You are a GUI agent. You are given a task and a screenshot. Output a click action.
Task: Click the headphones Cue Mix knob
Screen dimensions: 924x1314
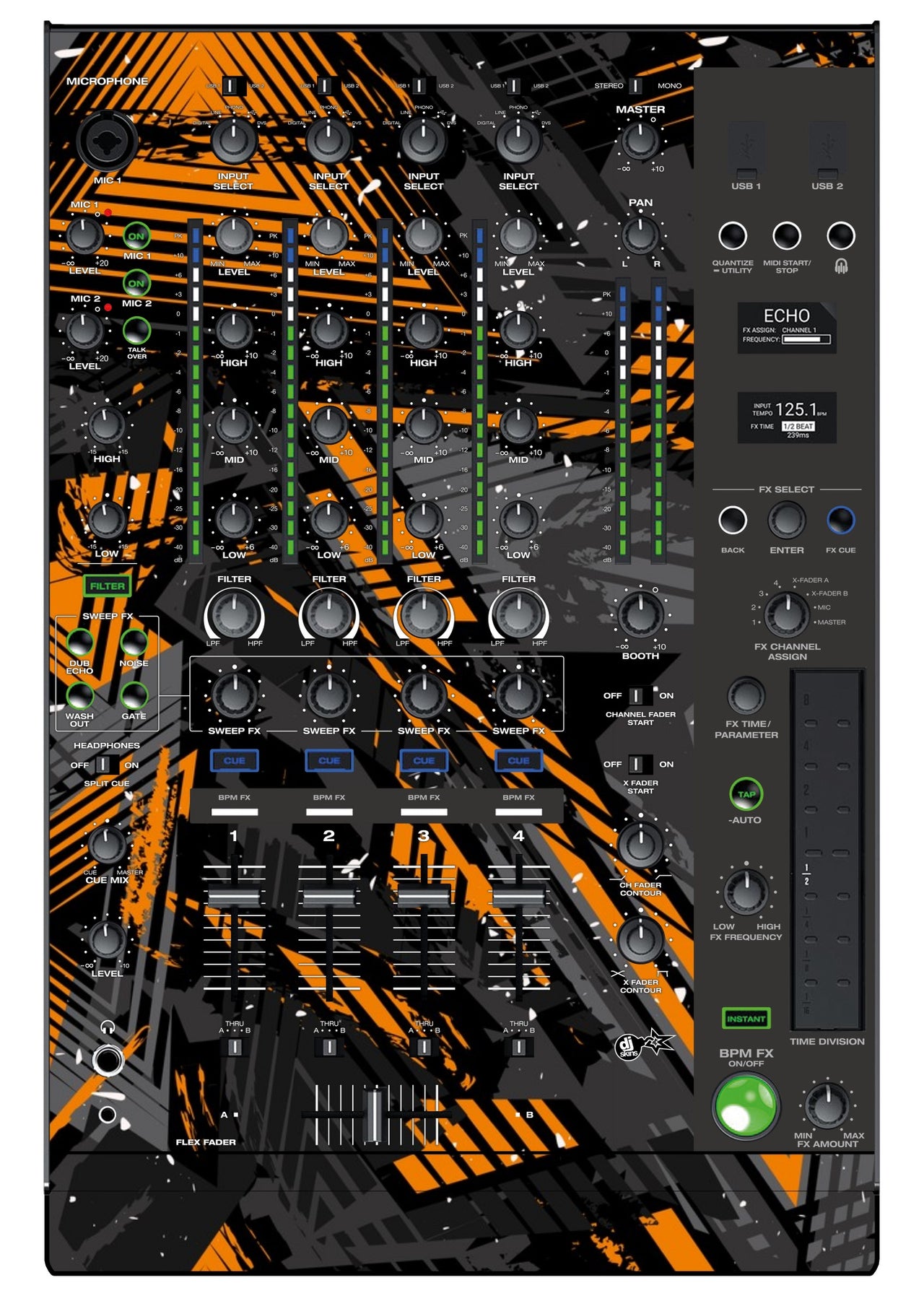click(x=107, y=845)
